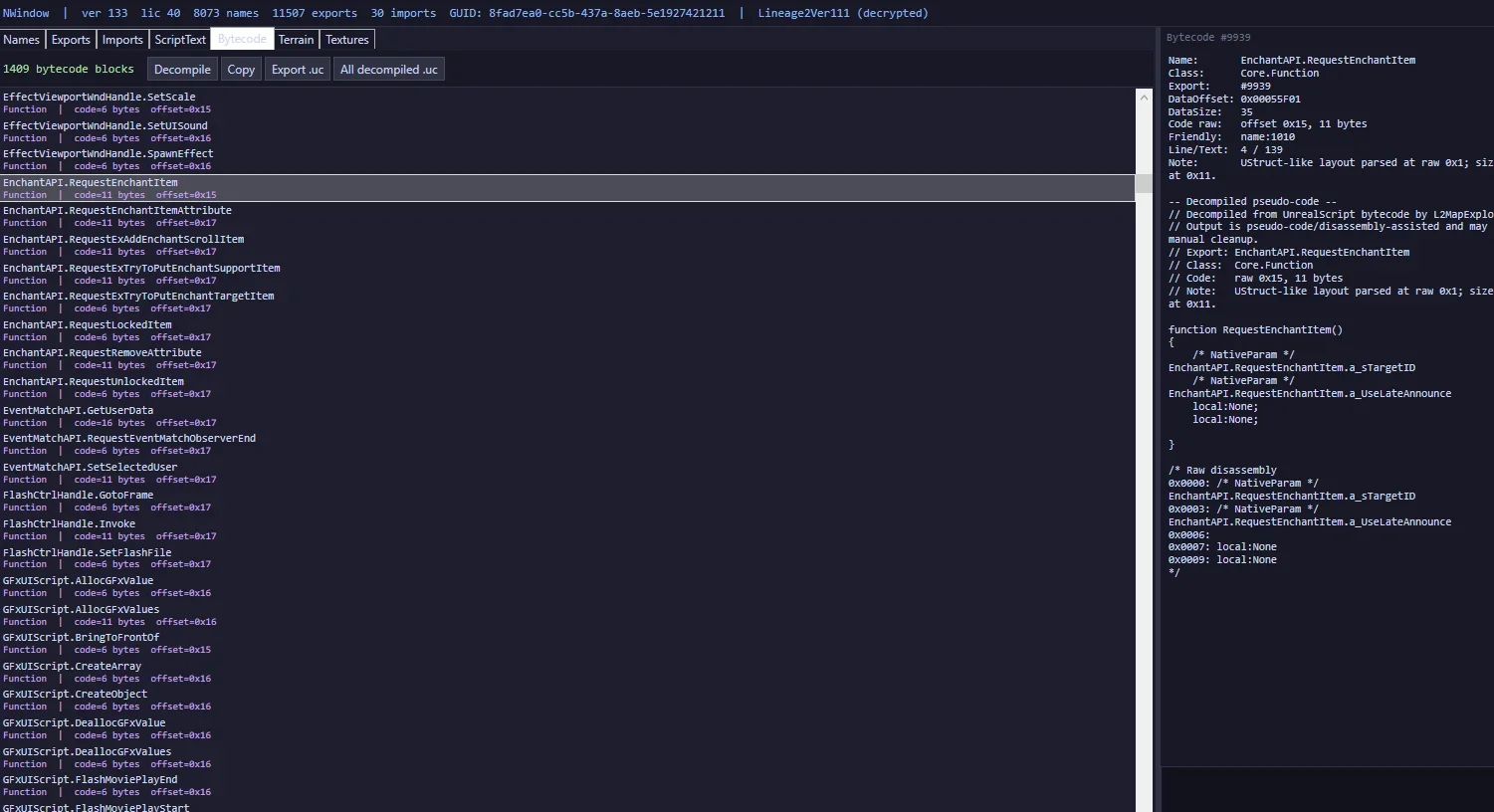Select EffectViewportWndHandle.SetUISound row
The height and width of the screenshot is (812, 1494).
click(x=567, y=132)
